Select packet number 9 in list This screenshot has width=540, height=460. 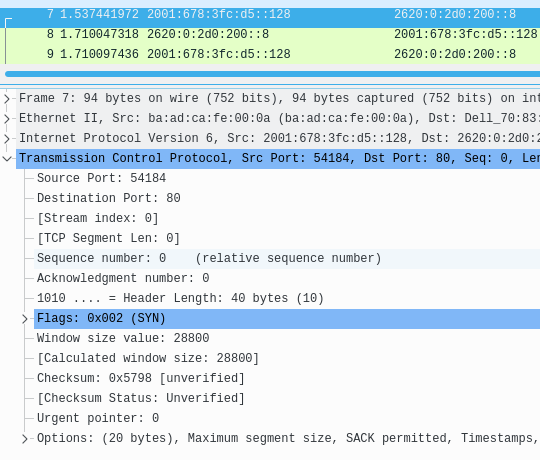click(270, 54)
